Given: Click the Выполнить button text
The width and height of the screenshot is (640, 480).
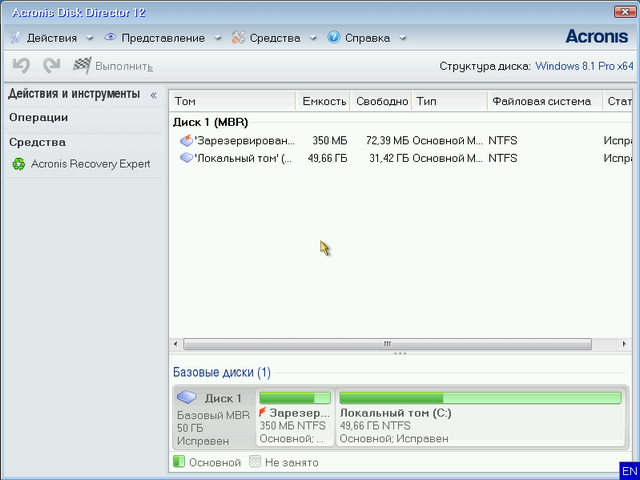Looking at the screenshot, I should click(124, 66).
